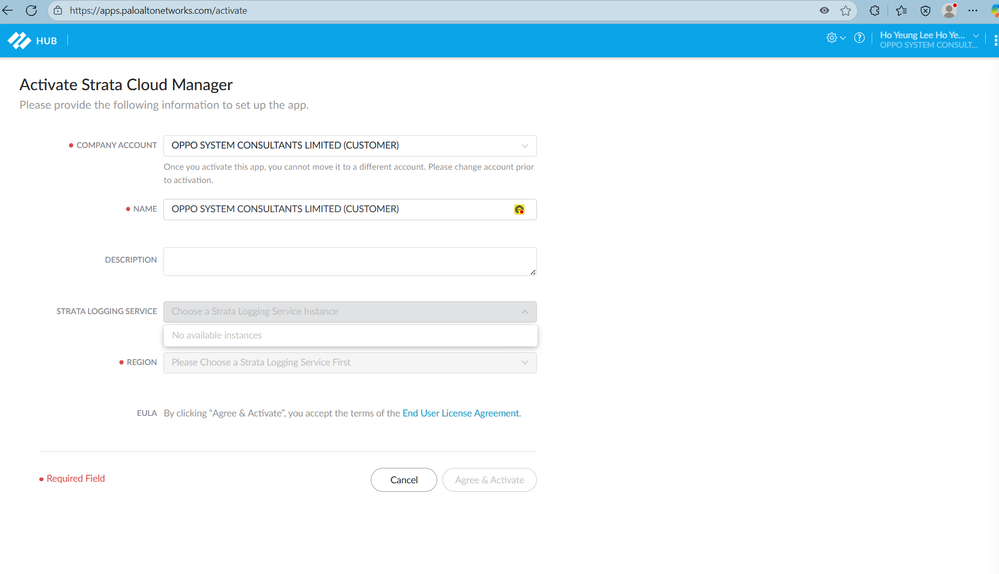The image size is (999, 574).
Task: Collapse the Strata Logging Service dropdown
Action: coord(350,312)
